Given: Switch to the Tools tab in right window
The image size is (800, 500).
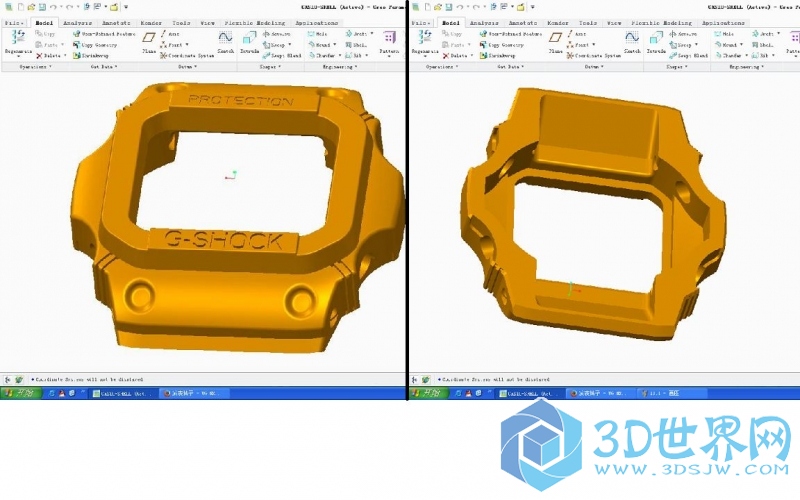Looking at the screenshot, I should 588,23.
